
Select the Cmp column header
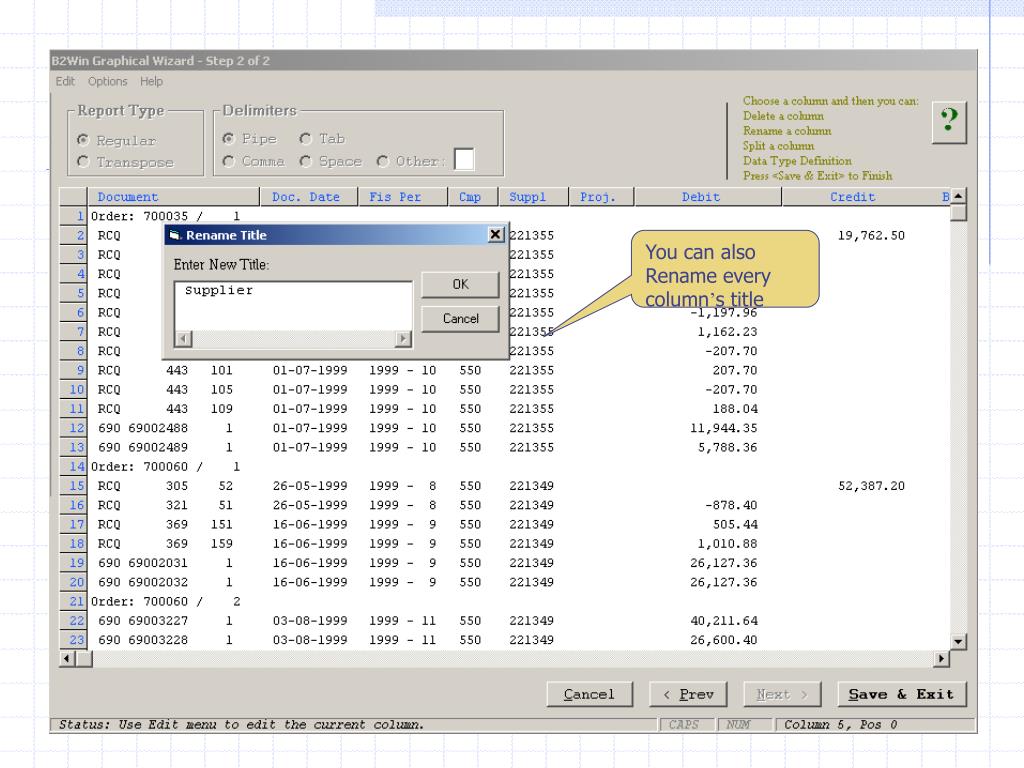pyautogui.click(x=473, y=197)
